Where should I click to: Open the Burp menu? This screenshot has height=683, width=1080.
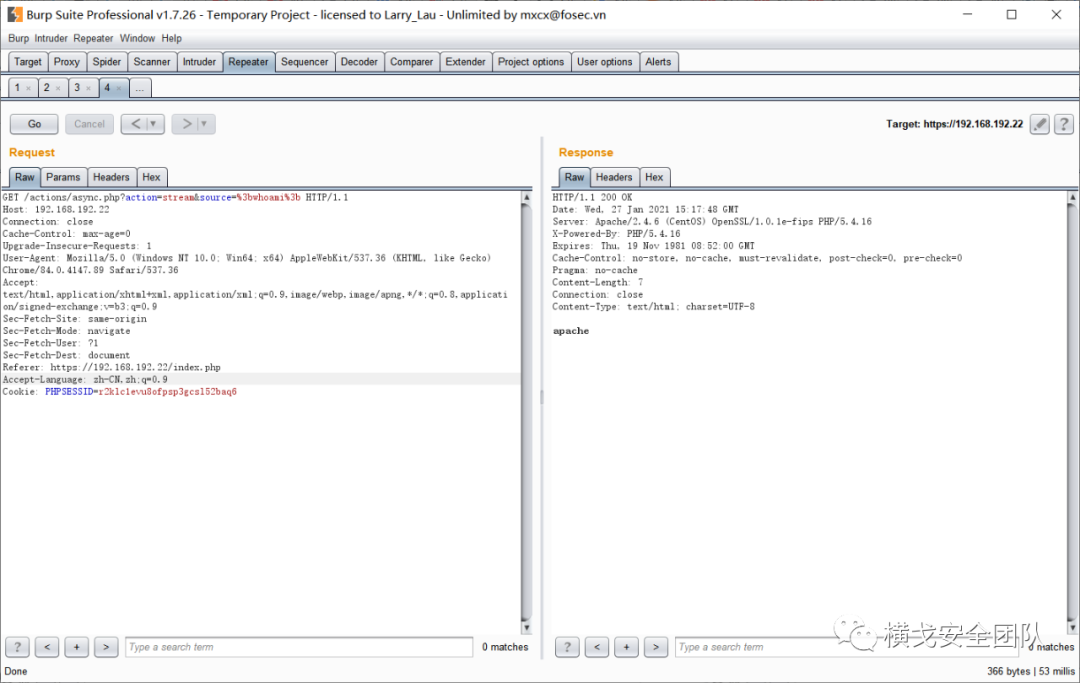[x=19, y=39]
